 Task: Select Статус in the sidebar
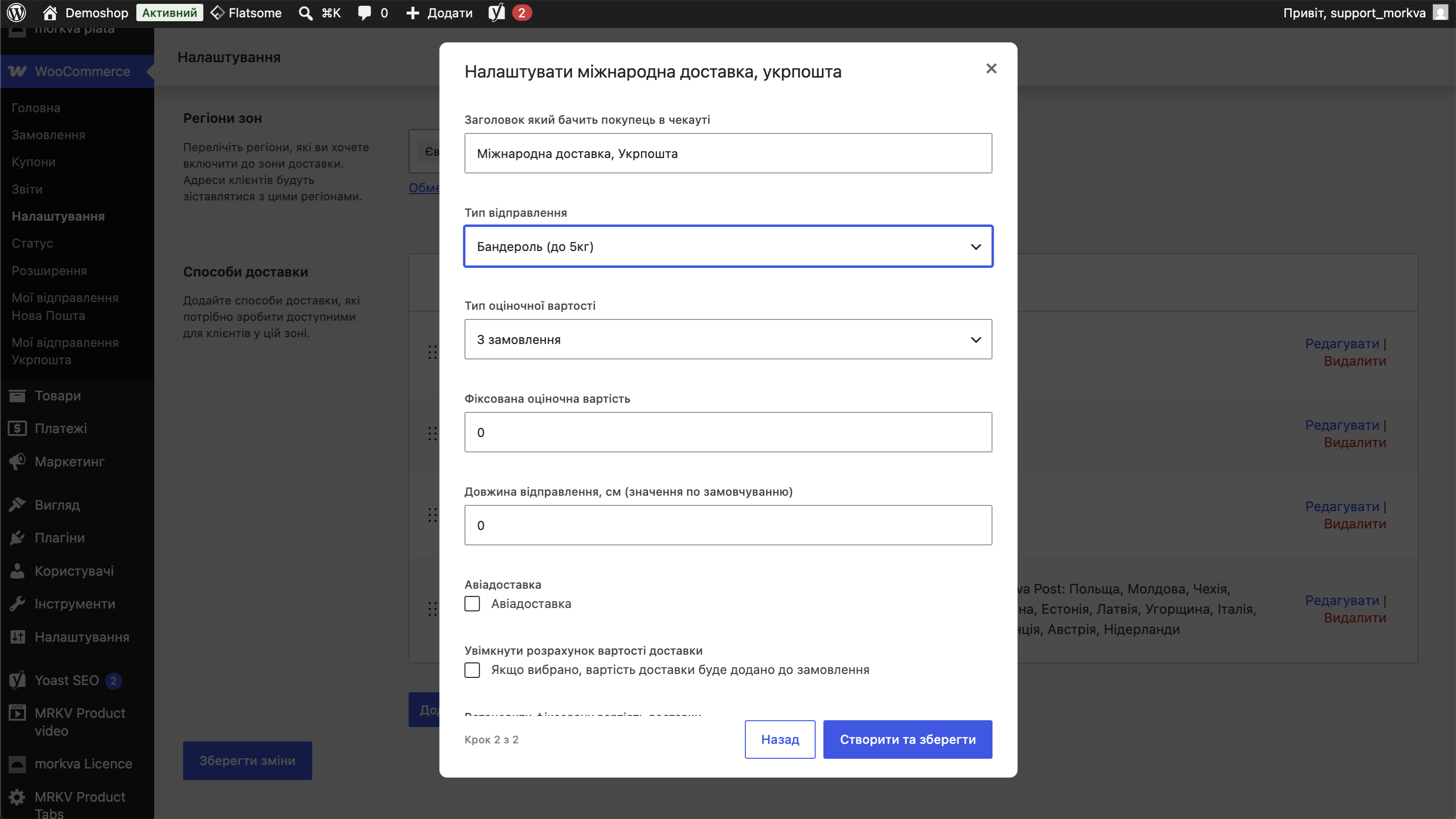coord(32,243)
